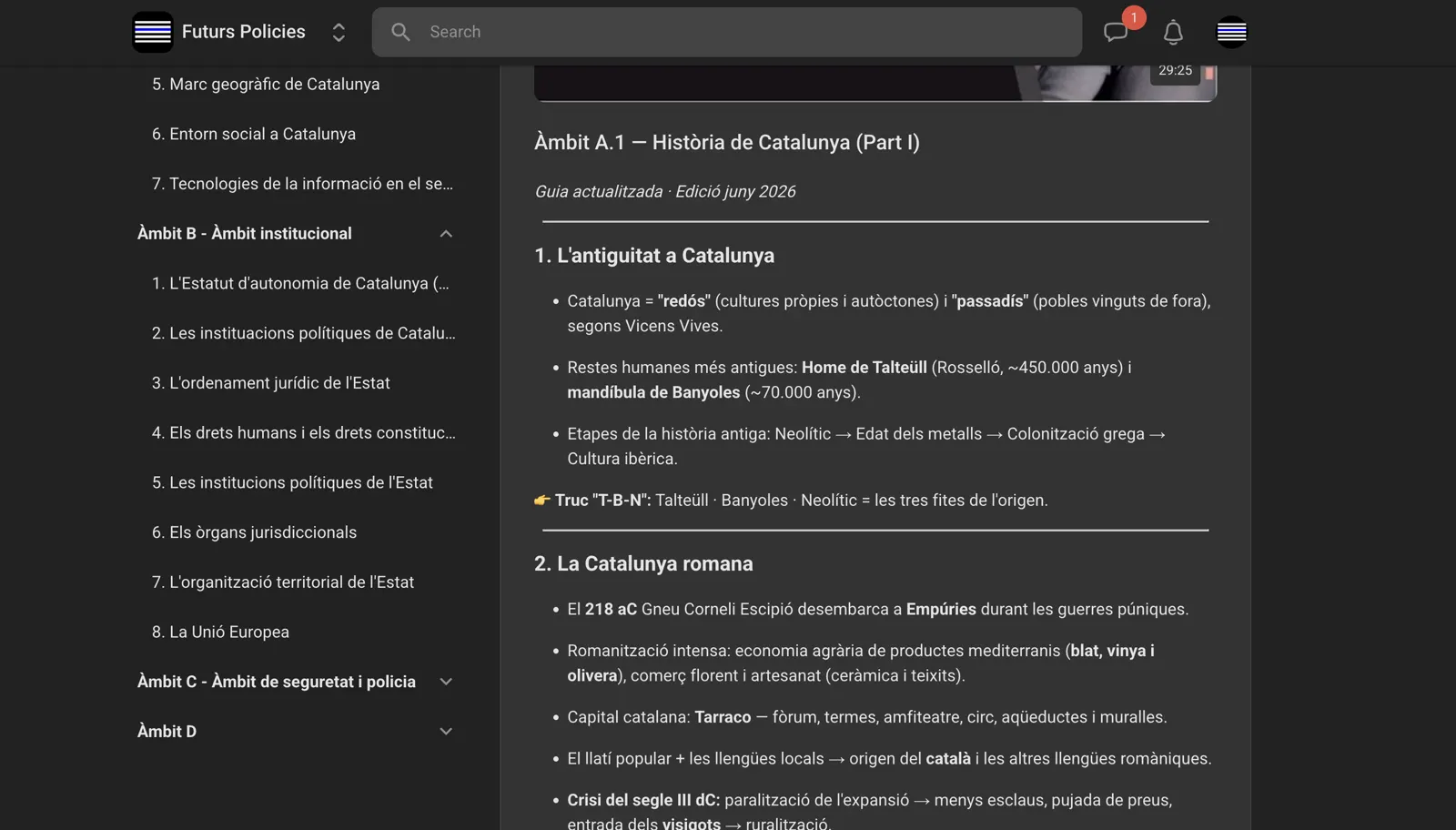Open the user profile avatar
This screenshot has height=830, width=1456.
pyautogui.click(x=1231, y=32)
